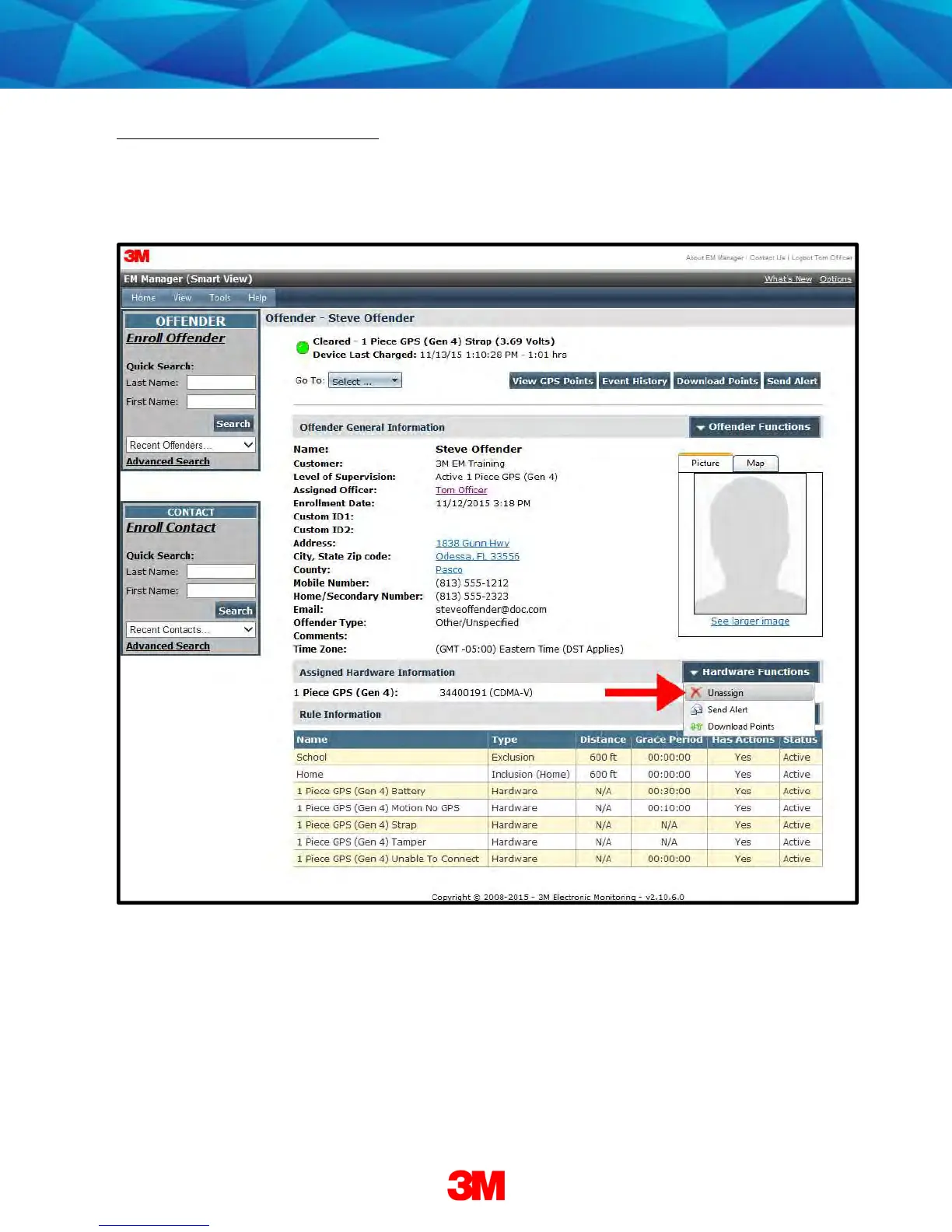The width and height of the screenshot is (952, 1232).
Task: Select the 1 Piece GPS Strap rule
Action: coord(558,825)
